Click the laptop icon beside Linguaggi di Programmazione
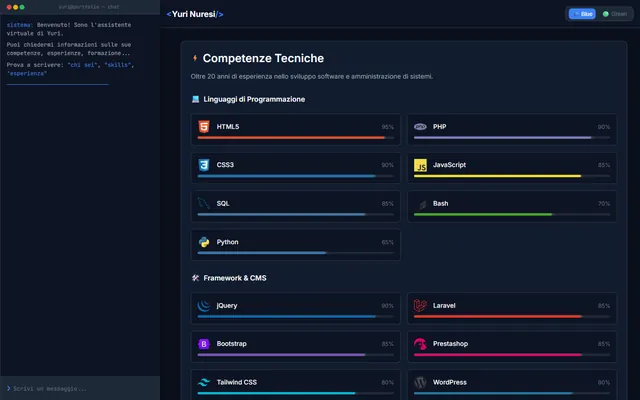 [x=196, y=99]
